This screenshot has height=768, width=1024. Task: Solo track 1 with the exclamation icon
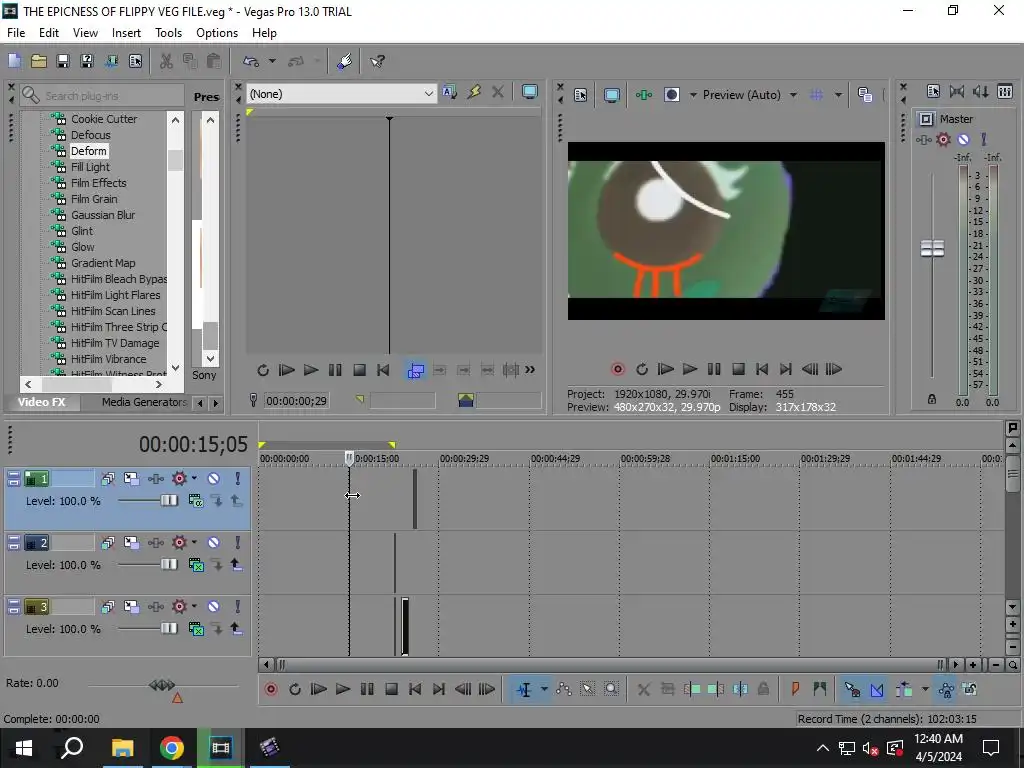(238, 479)
